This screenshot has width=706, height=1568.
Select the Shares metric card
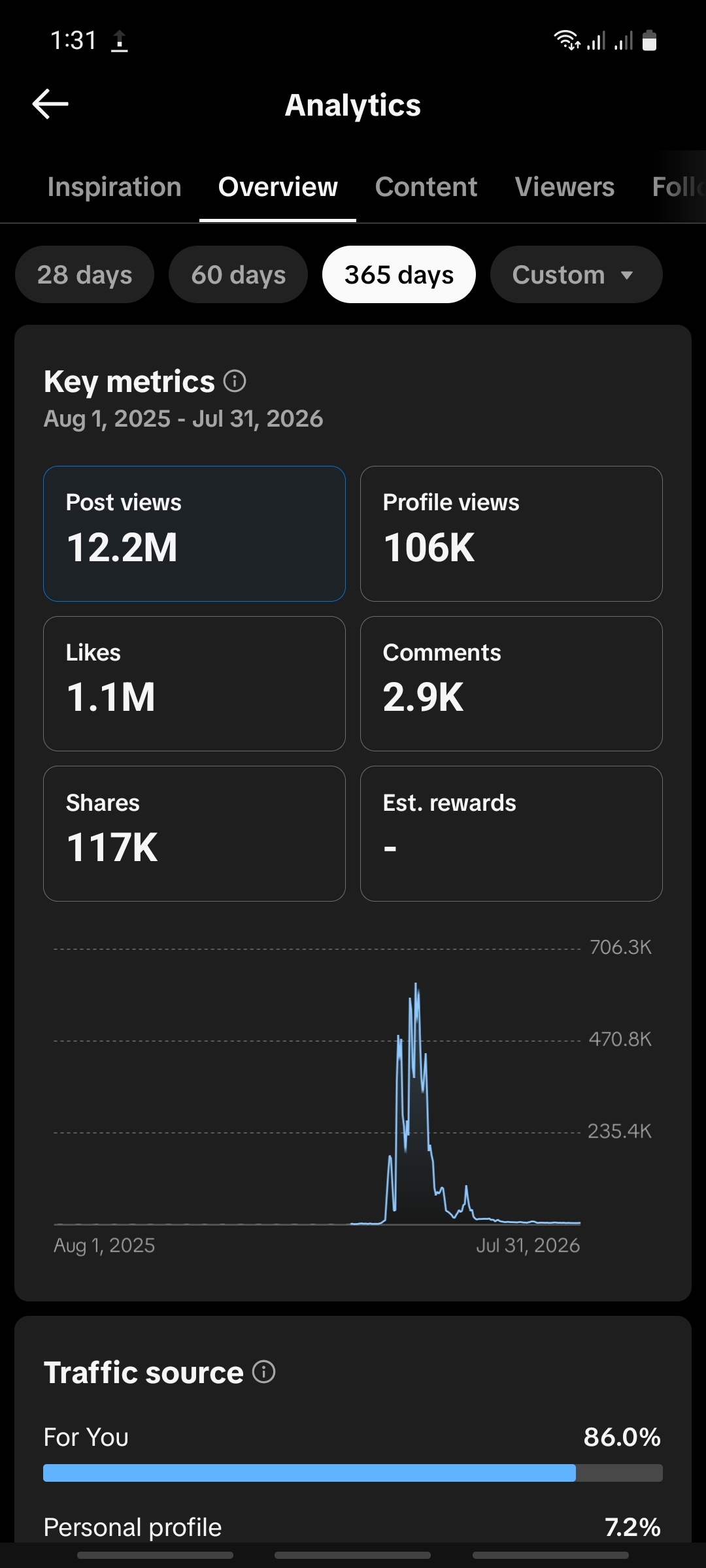click(194, 834)
